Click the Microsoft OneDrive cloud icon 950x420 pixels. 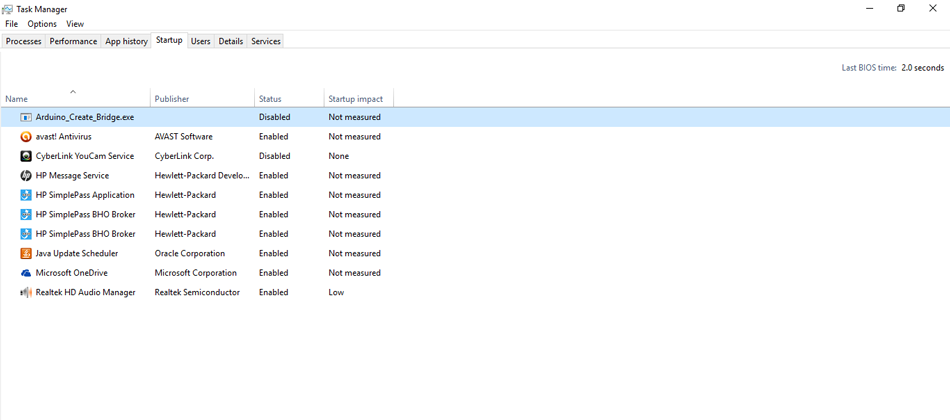[x=25, y=273]
